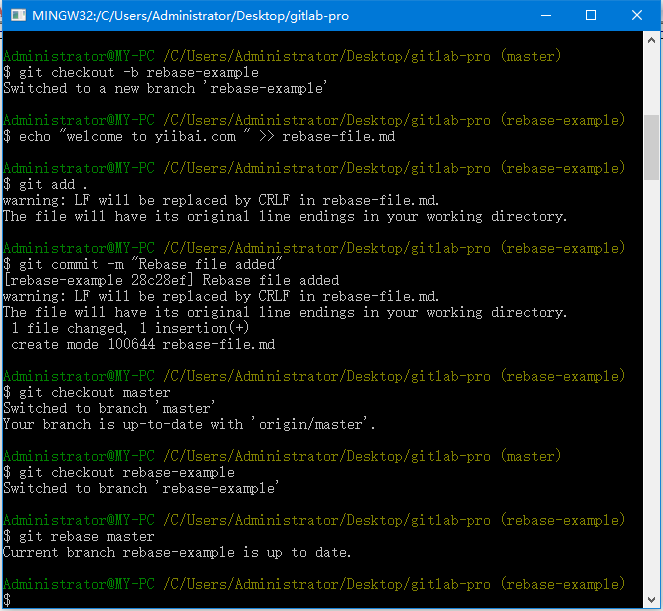
Task: Click 'create mode 100644 rebase-file.md' line
Action: click(x=143, y=344)
